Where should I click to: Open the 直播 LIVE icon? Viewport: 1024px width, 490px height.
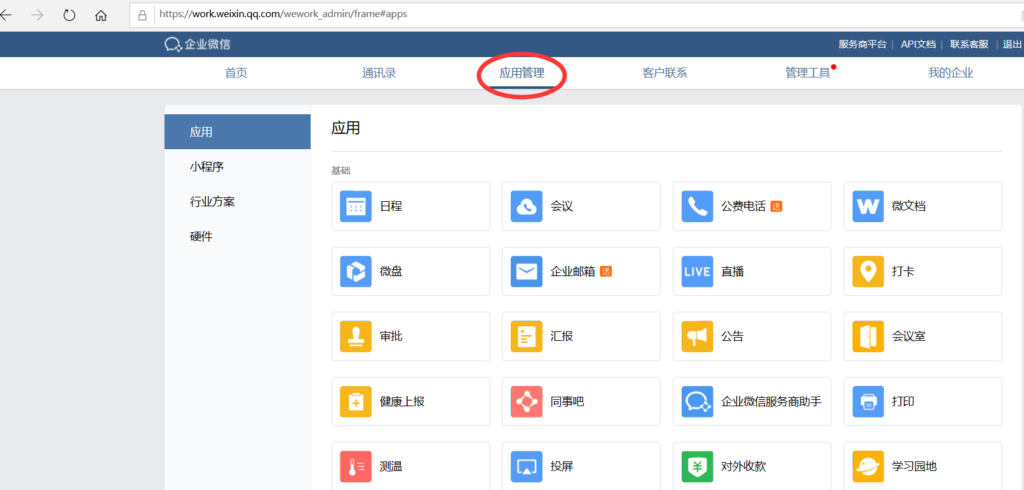pyautogui.click(x=697, y=272)
